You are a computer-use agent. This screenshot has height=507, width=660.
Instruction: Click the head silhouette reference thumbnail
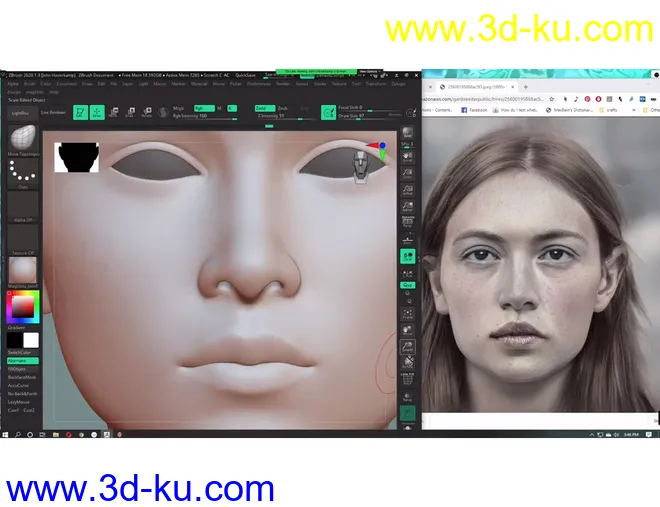click(77, 157)
